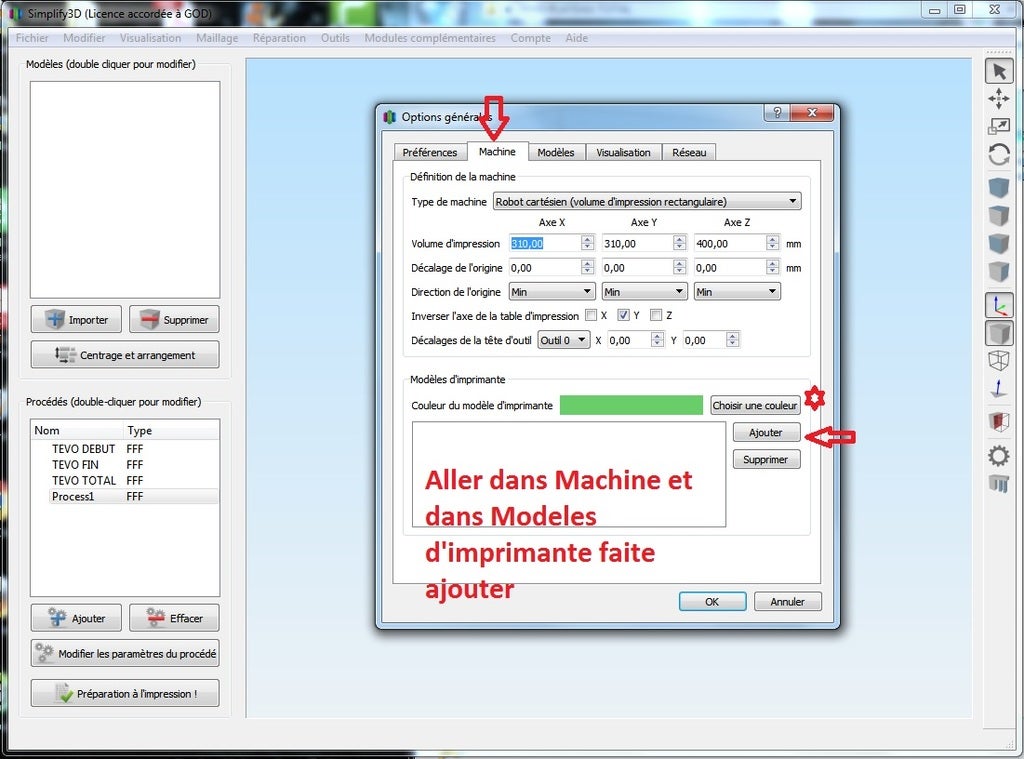Click Supprimer under the models list
This screenshot has height=759, width=1024.
coord(174,319)
